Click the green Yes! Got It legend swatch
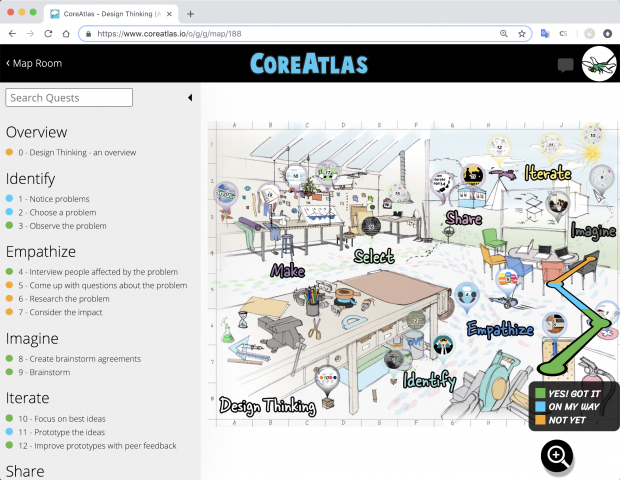This screenshot has height=480, width=620. pyautogui.click(x=540, y=392)
